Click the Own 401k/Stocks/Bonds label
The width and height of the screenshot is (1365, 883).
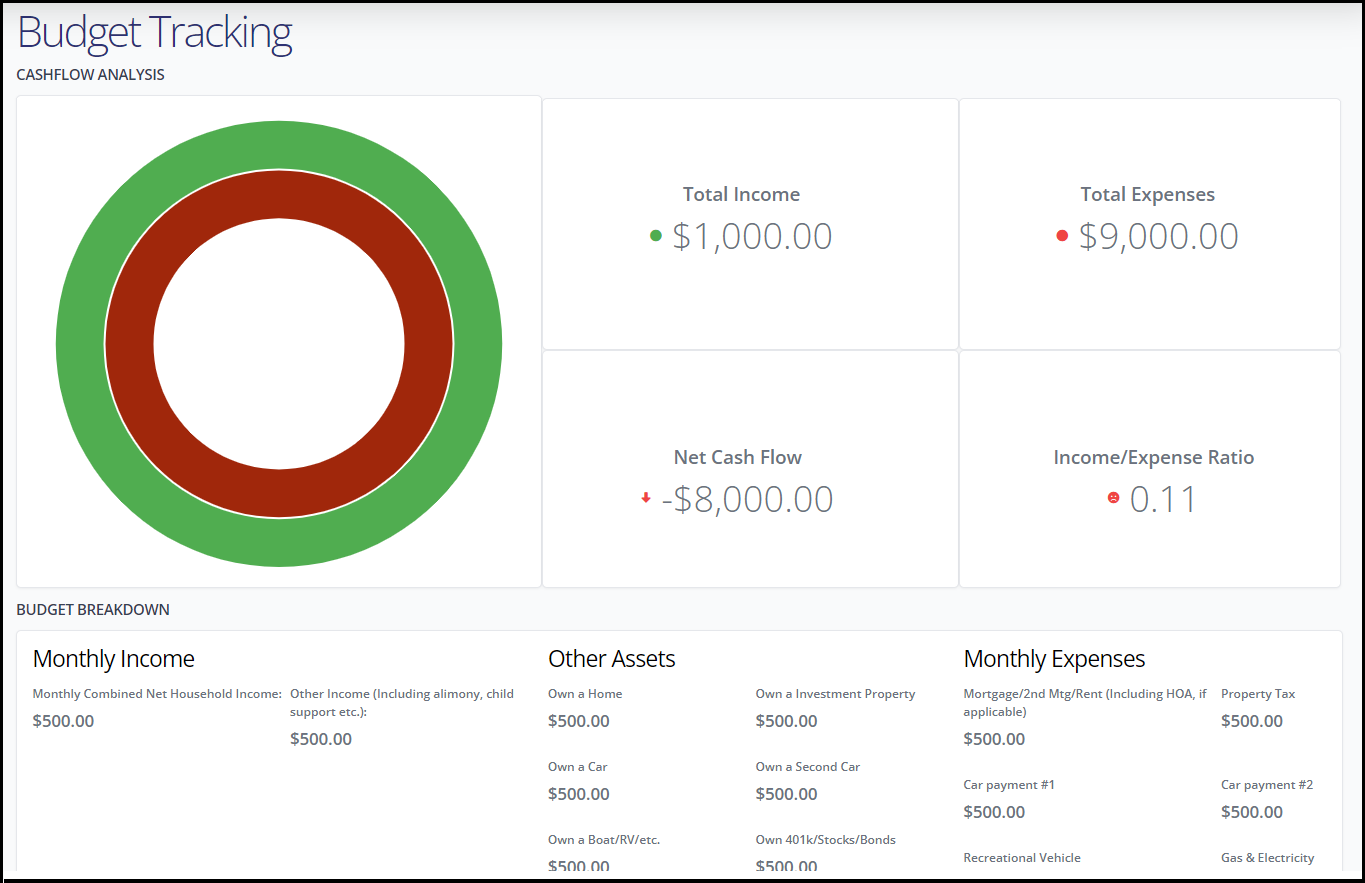click(x=826, y=840)
